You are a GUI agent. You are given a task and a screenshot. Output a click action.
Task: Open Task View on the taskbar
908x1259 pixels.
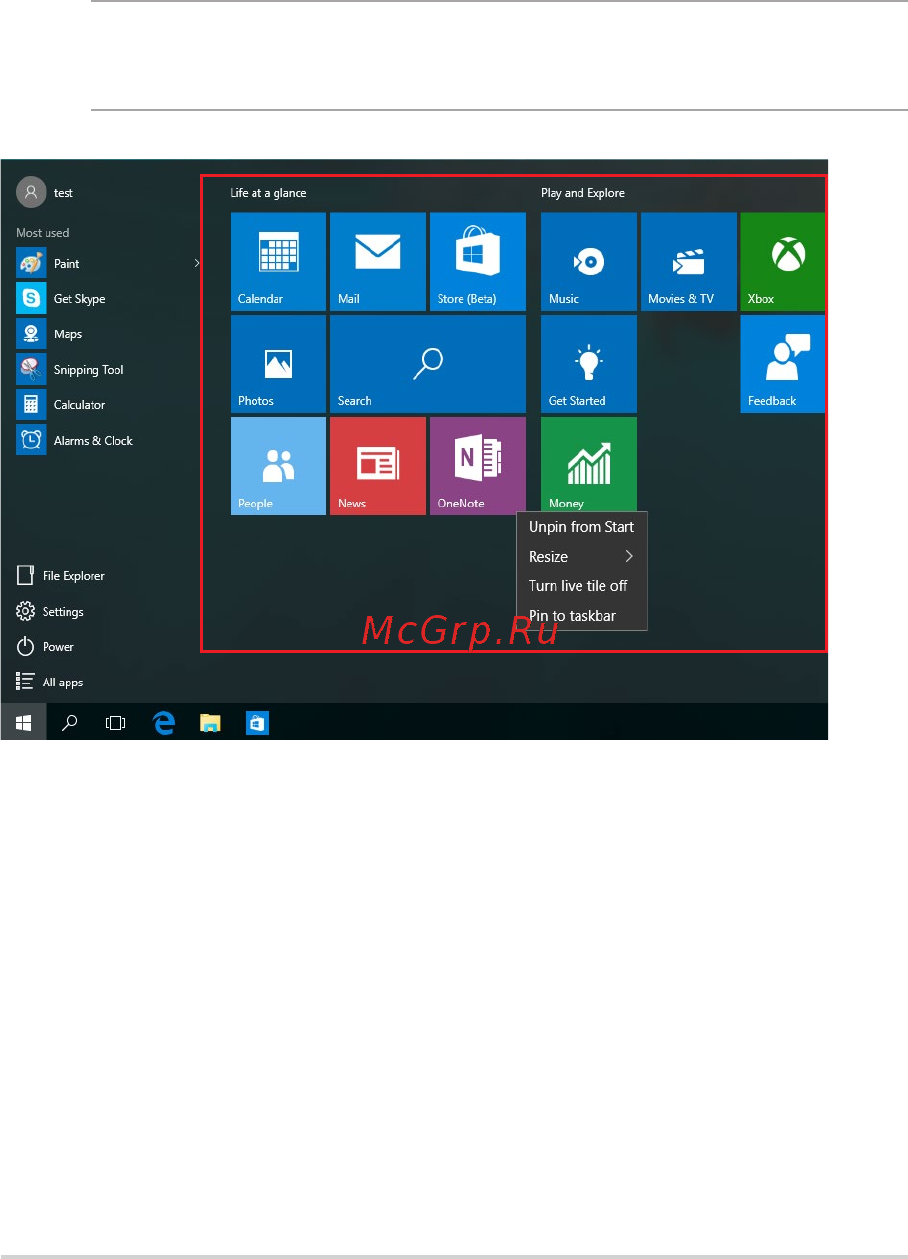click(x=116, y=722)
